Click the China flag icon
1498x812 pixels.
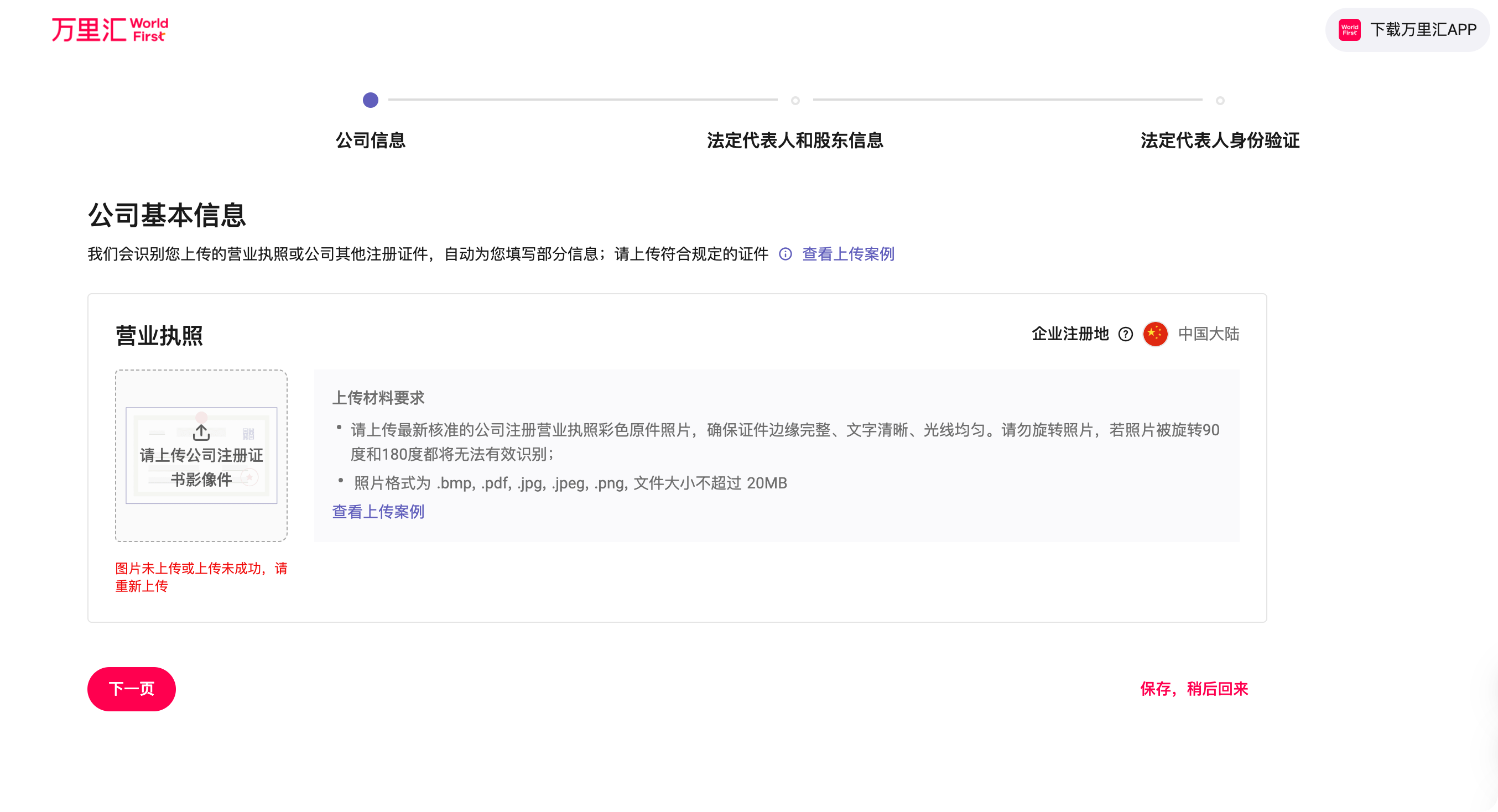(1155, 335)
